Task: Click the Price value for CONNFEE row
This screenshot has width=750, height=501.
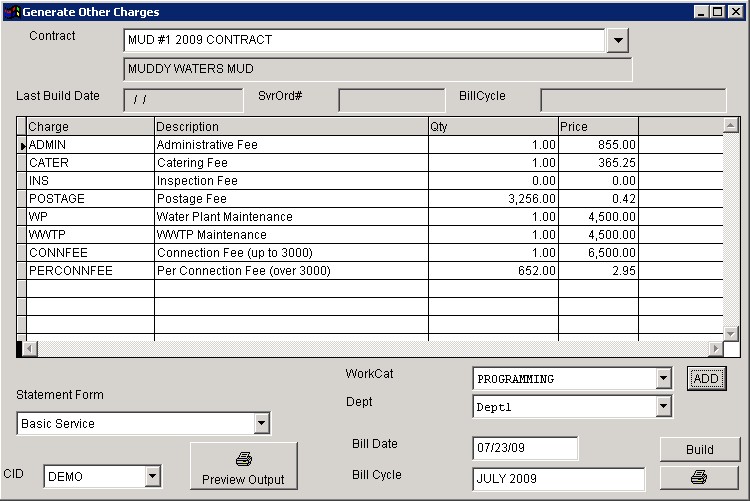Action: pyautogui.click(x=598, y=253)
